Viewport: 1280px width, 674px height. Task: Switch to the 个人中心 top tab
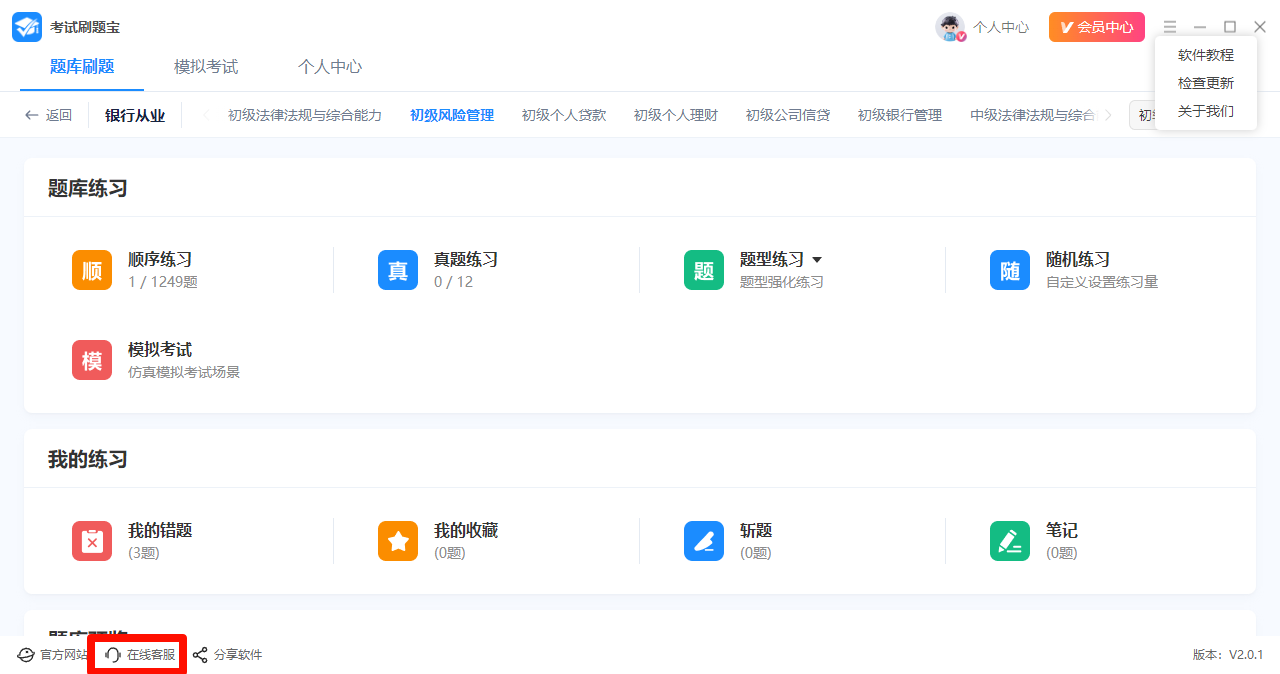(330, 67)
